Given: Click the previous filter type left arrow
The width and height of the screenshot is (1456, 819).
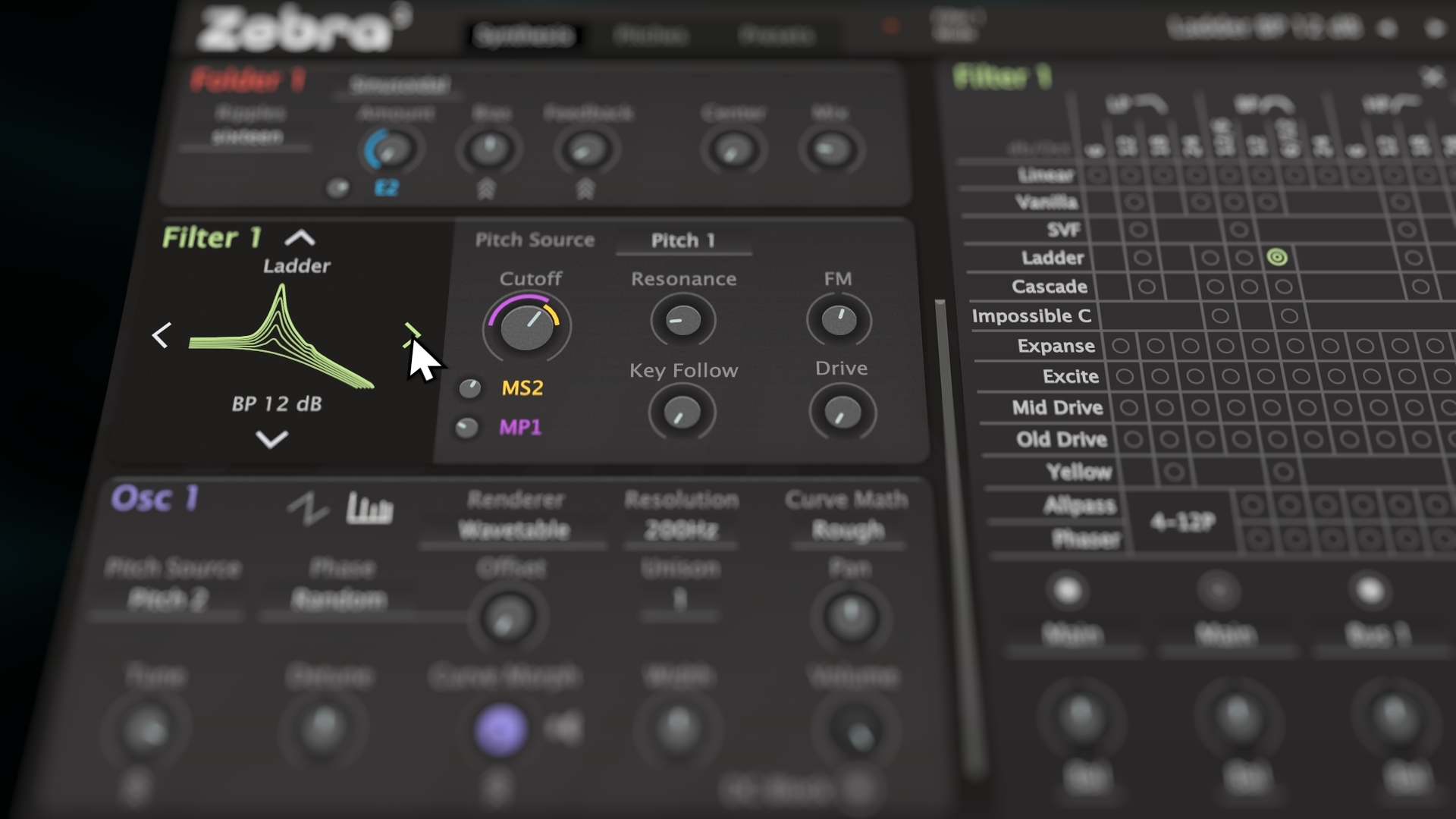Looking at the screenshot, I should pyautogui.click(x=161, y=335).
